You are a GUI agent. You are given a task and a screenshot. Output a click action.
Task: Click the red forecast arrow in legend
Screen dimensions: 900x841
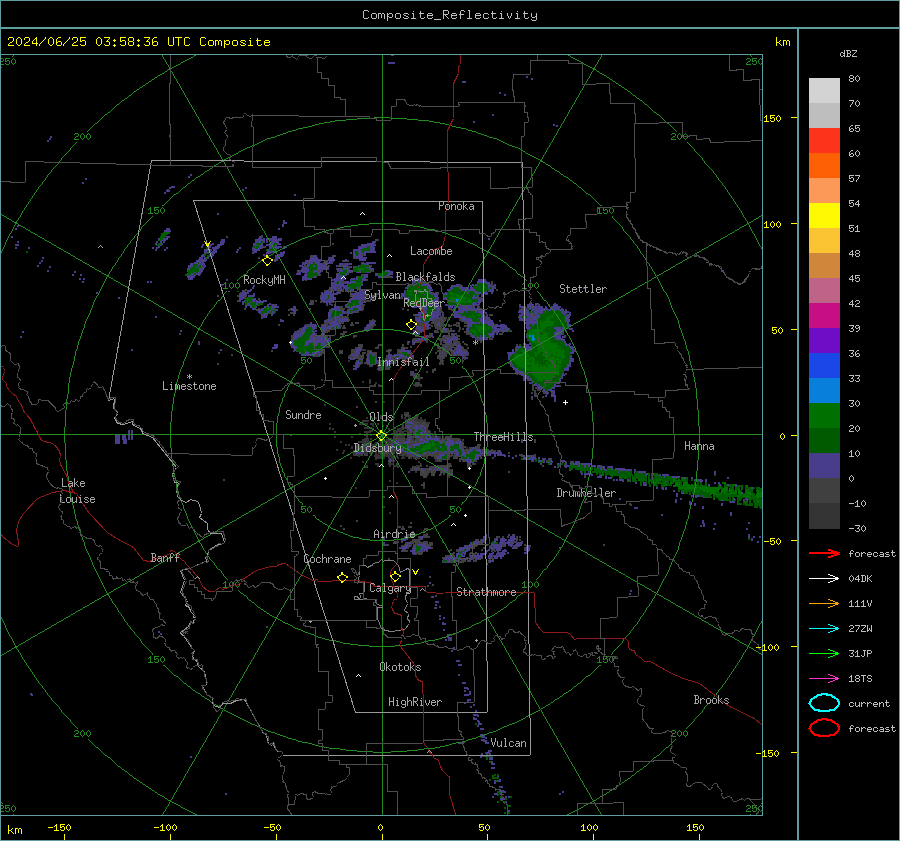coord(824,553)
